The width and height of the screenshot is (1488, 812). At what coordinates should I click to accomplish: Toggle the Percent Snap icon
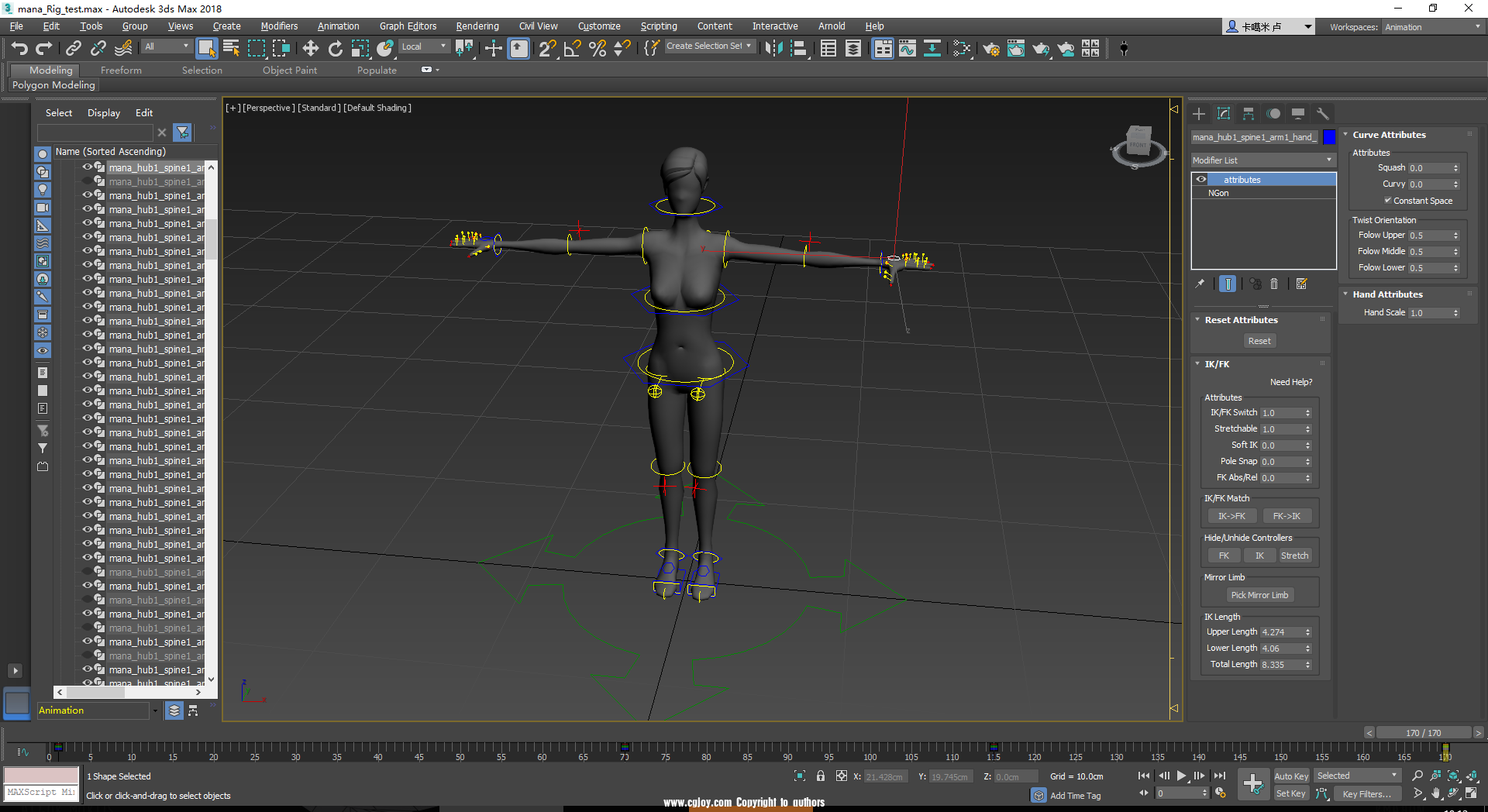click(x=598, y=49)
